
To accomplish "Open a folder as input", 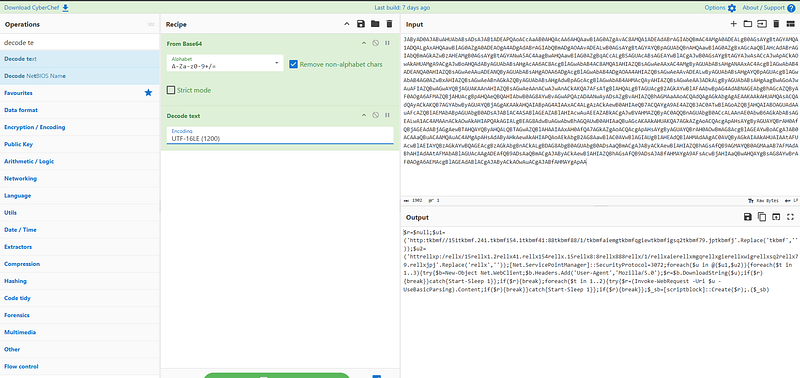I will (748, 24).
